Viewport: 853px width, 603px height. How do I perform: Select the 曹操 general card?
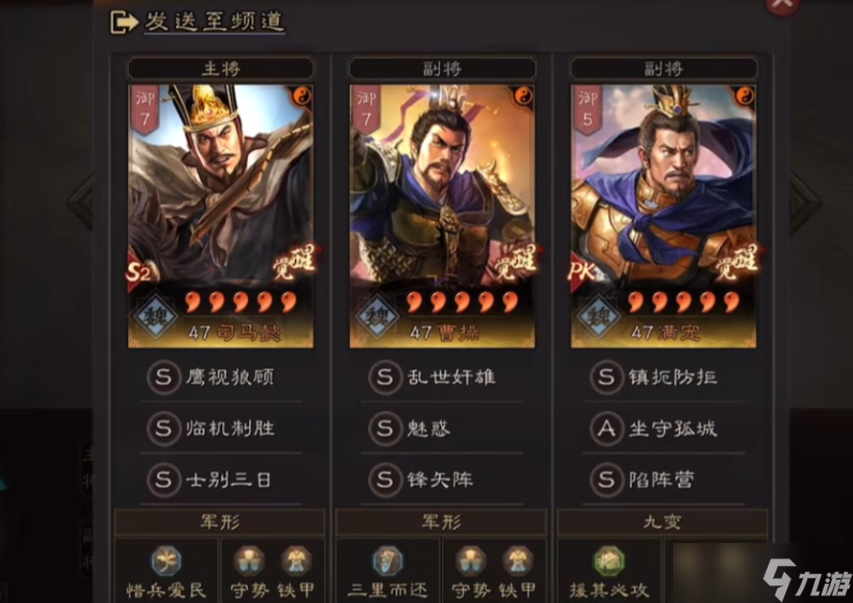click(x=442, y=216)
